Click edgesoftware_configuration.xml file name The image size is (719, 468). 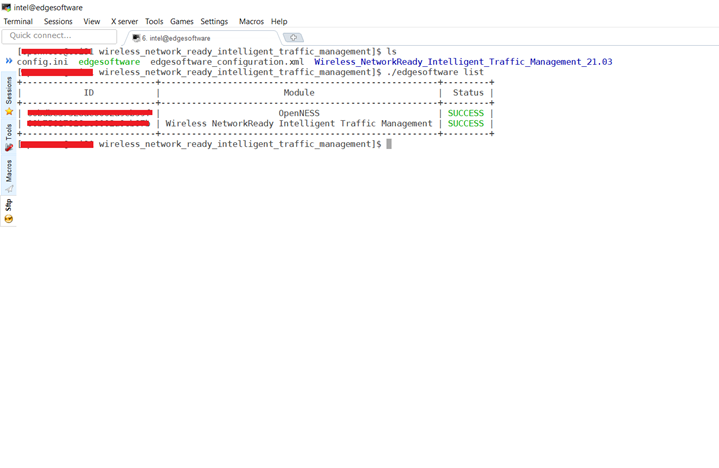pos(227,62)
